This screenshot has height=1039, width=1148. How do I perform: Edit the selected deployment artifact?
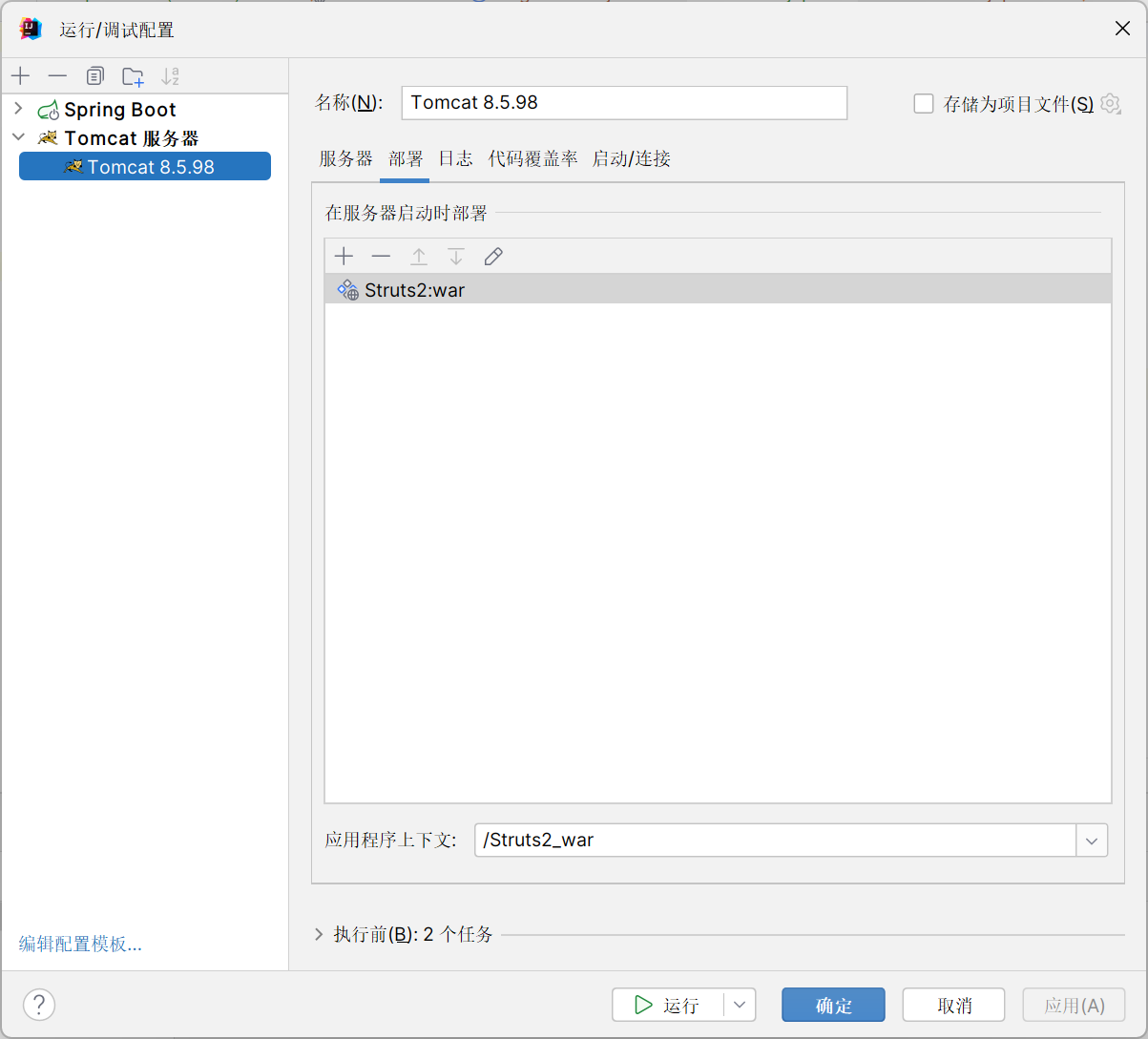click(x=493, y=256)
